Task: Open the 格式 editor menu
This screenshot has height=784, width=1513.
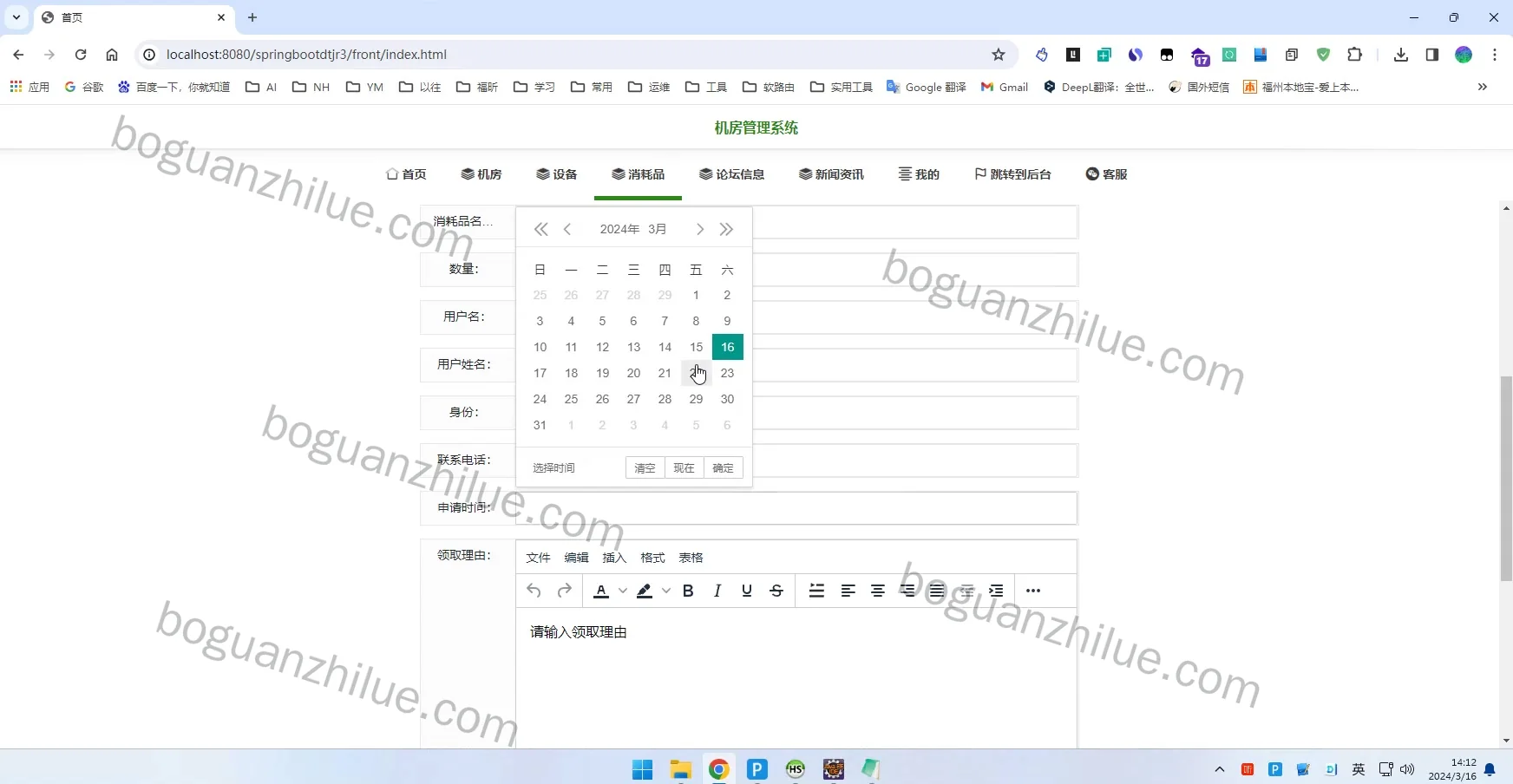Action: [652, 558]
